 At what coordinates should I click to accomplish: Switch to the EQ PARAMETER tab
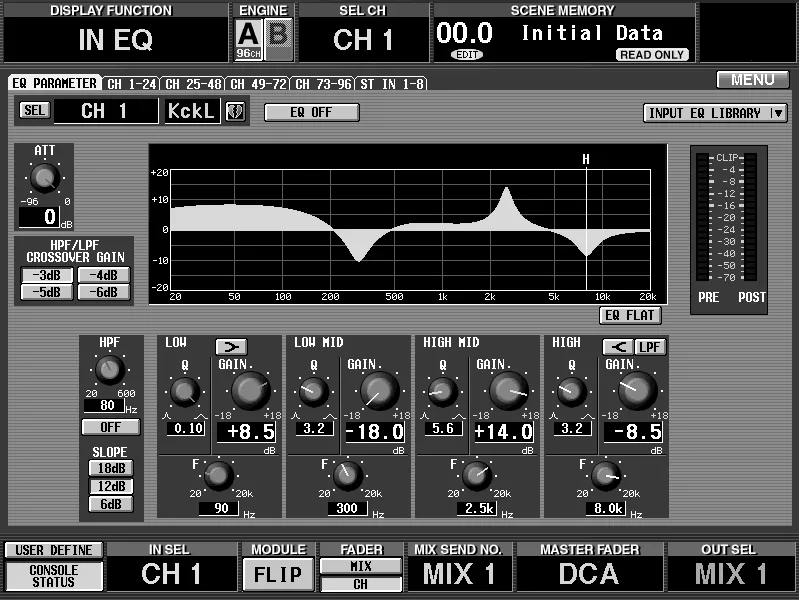(x=54, y=83)
